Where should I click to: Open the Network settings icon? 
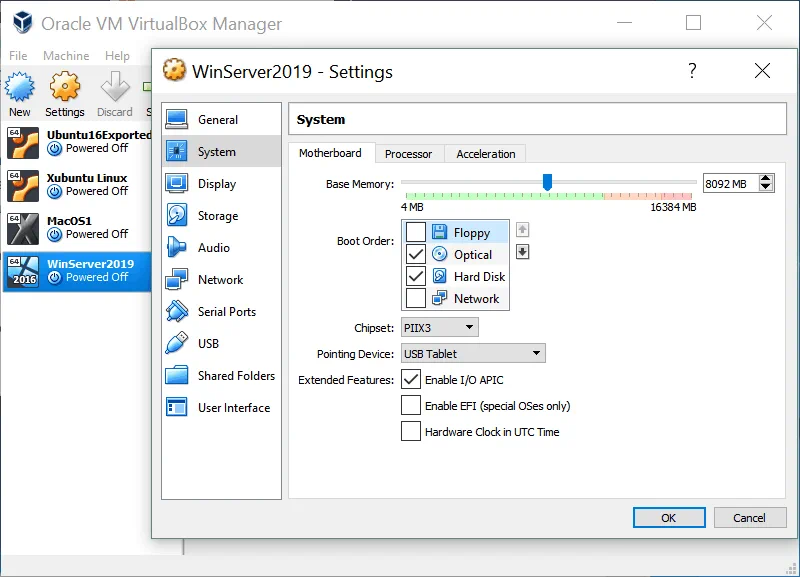pos(177,279)
